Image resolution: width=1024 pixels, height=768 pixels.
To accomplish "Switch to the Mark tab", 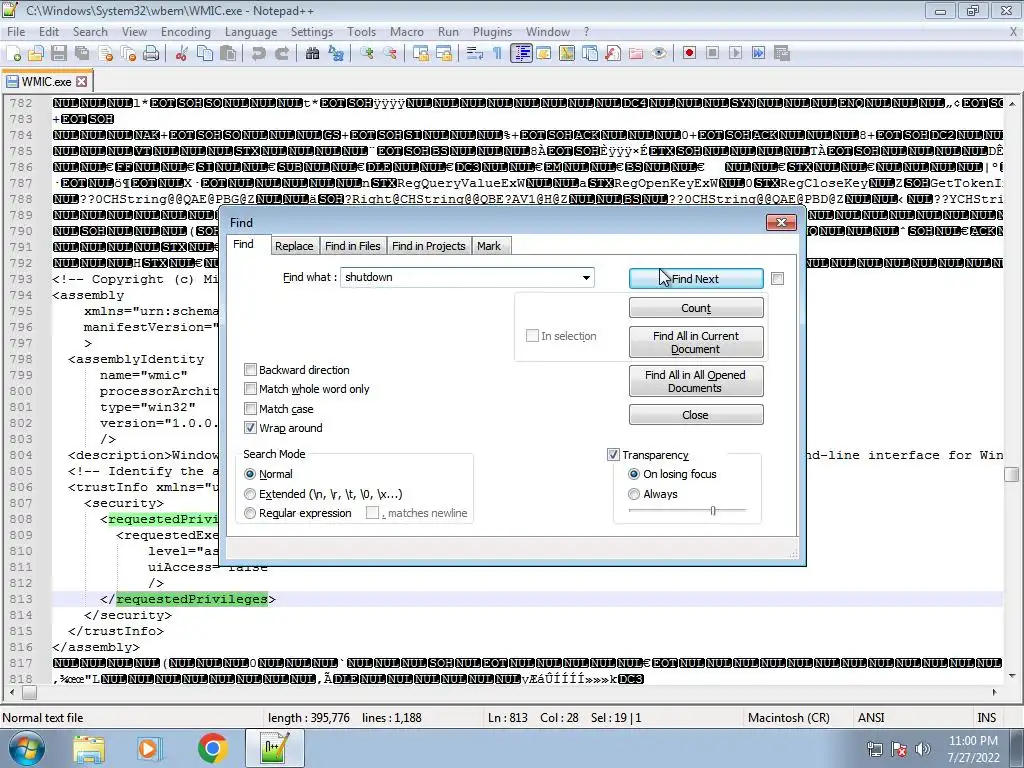I will click(488, 246).
